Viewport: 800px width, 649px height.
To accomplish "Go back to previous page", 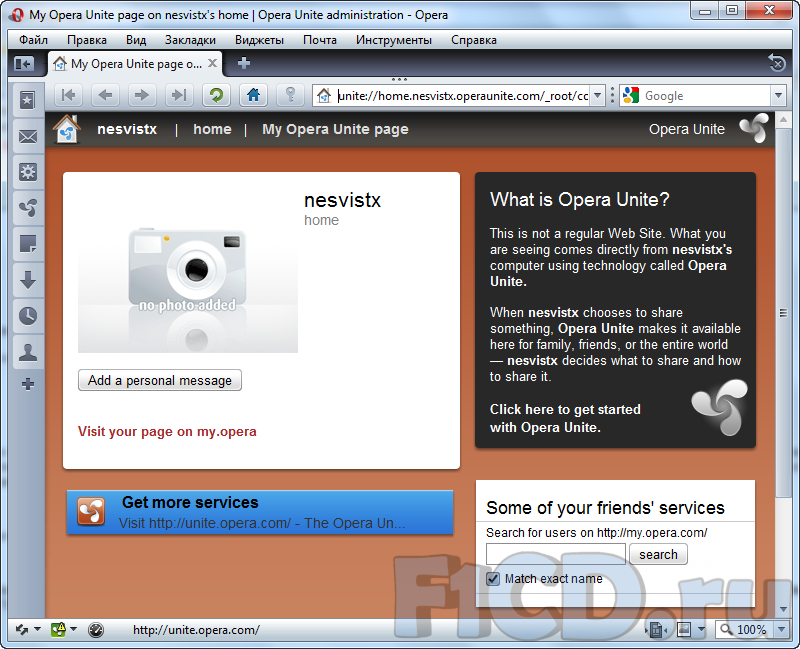I will pyautogui.click(x=105, y=95).
